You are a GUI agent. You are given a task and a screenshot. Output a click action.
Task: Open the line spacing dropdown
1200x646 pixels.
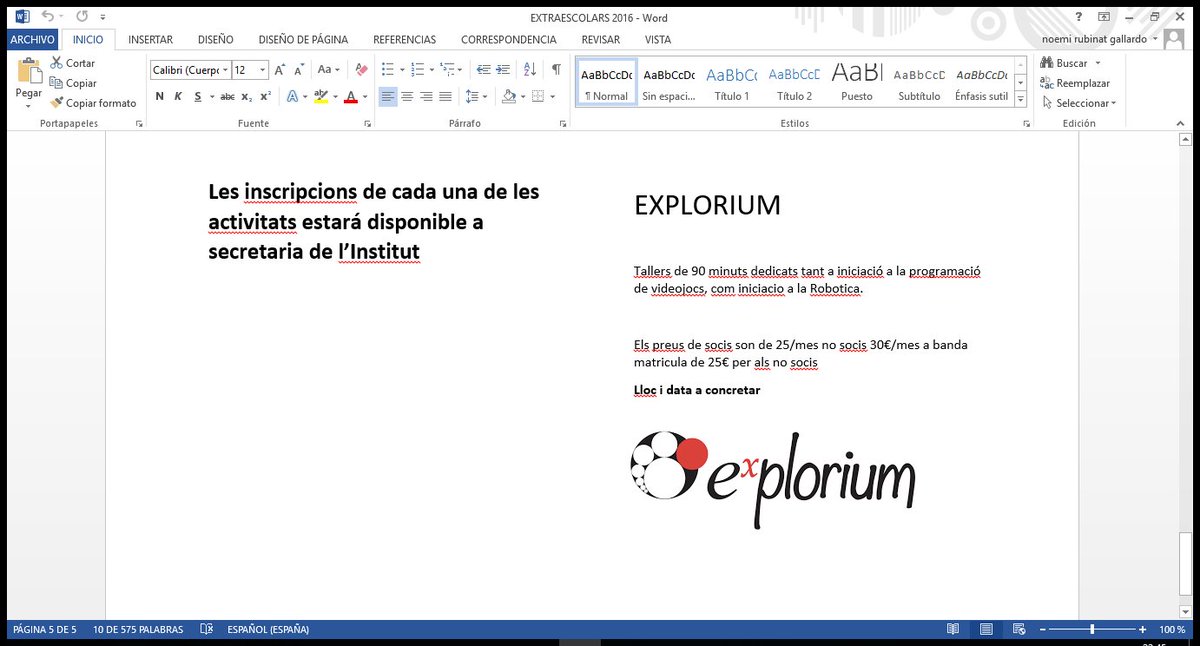(477, 96)
